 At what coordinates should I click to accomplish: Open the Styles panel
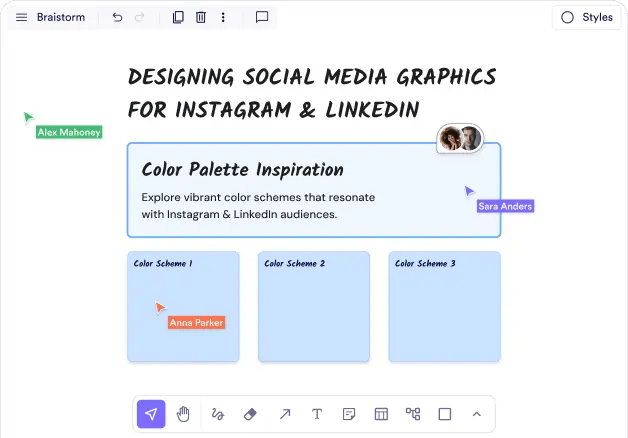click(586, 17)
